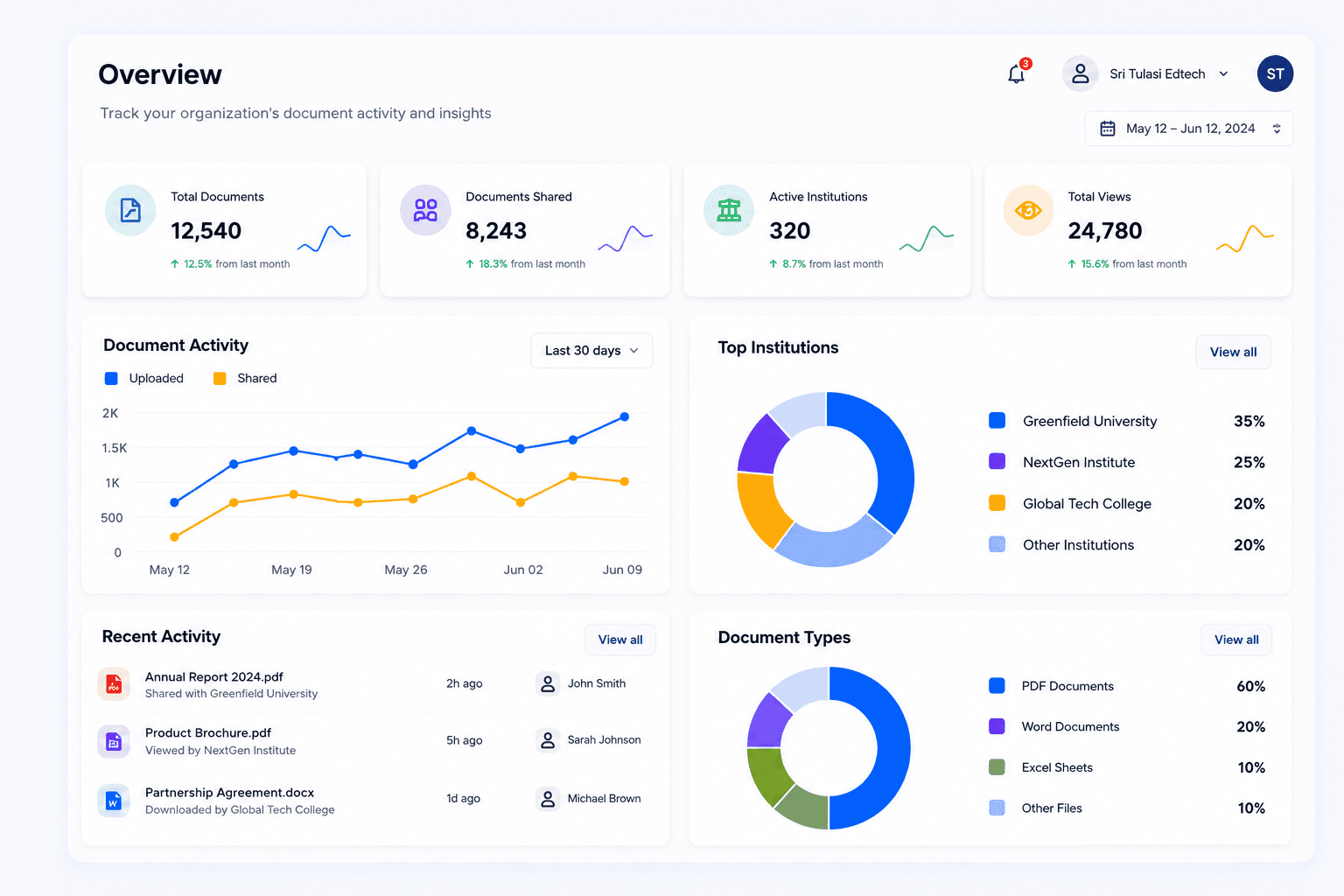Click Sarah Johnson's user icon

[548, 740]
